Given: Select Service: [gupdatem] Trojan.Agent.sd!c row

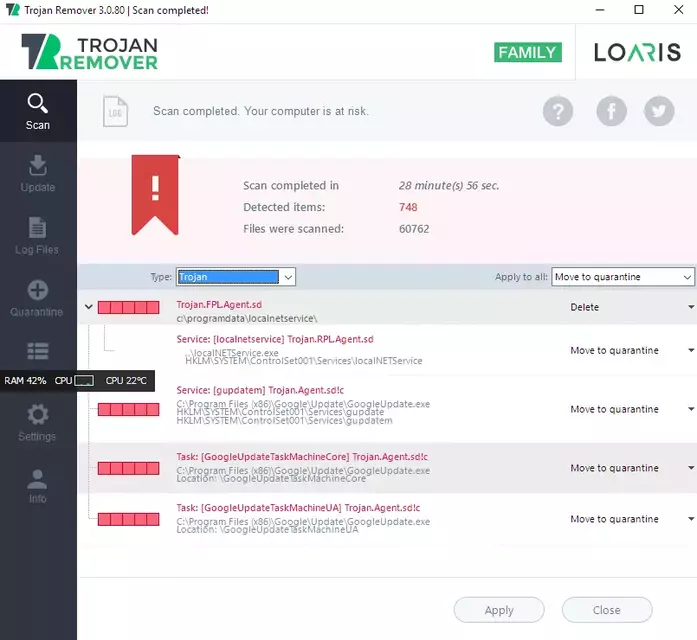Looking at the screenshot, I should 387,409.
